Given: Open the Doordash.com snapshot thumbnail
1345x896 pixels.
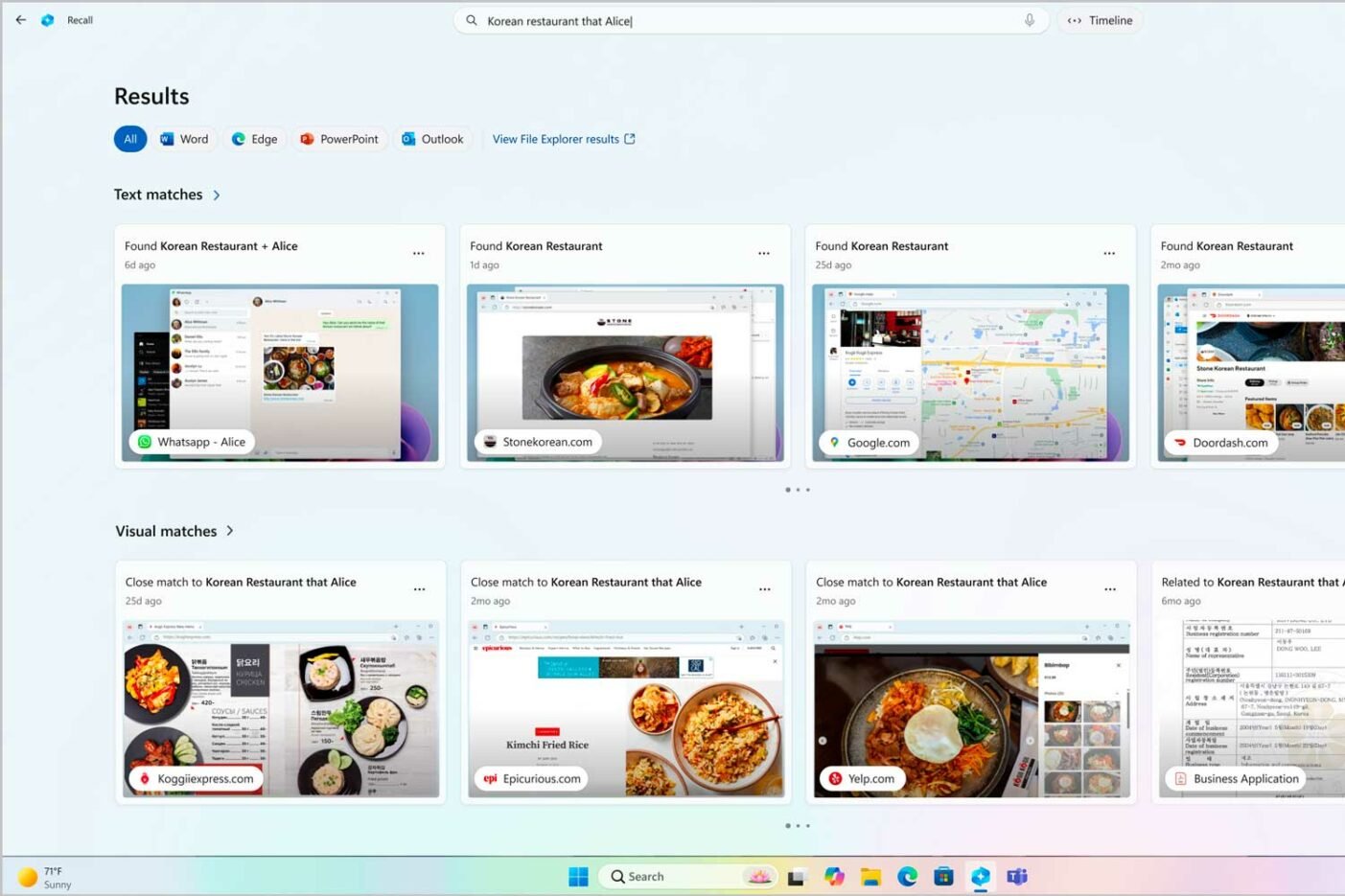Looking at the screenshot, I should [1251, 372].
